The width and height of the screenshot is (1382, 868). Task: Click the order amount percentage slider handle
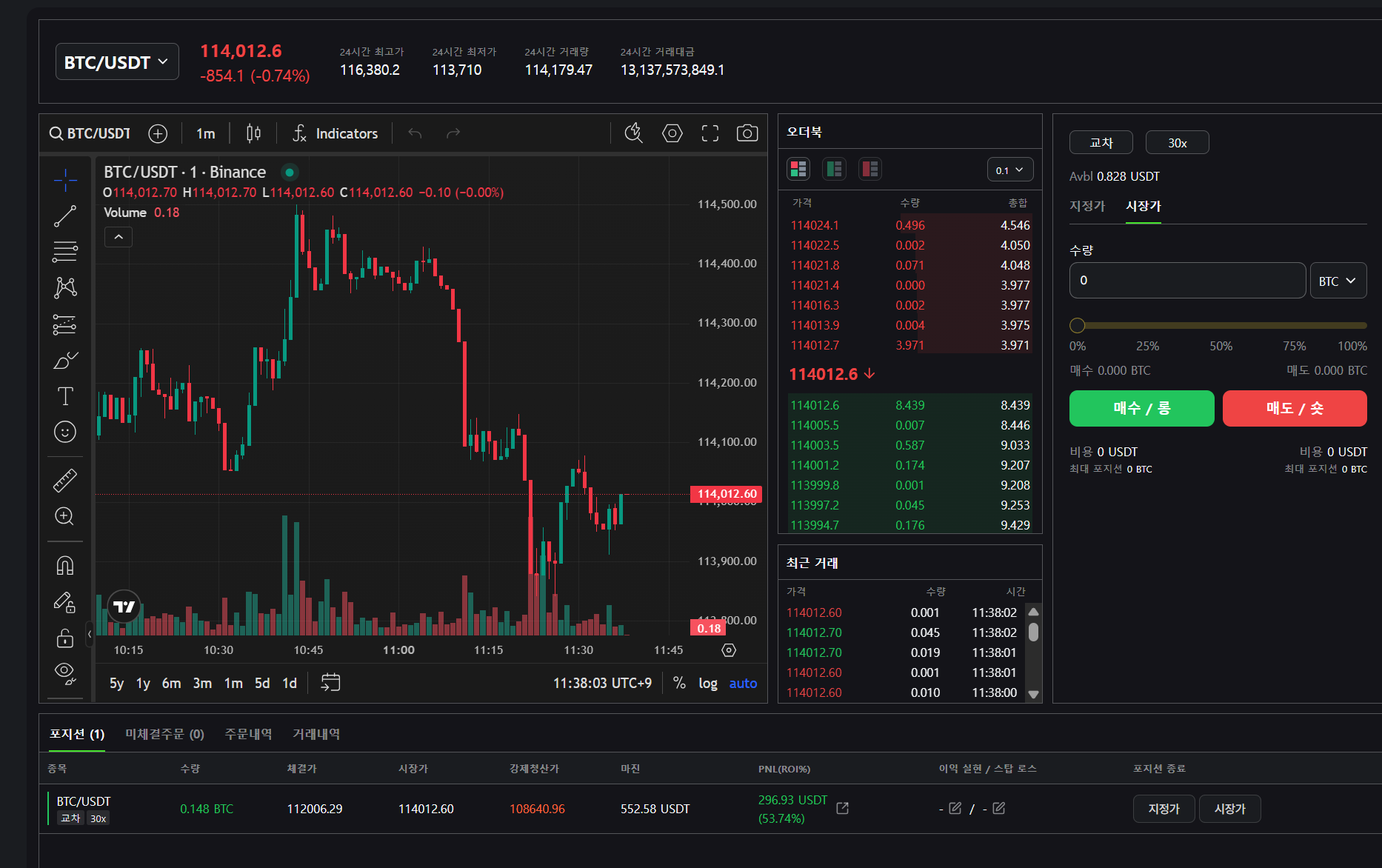pos(1078,325)
